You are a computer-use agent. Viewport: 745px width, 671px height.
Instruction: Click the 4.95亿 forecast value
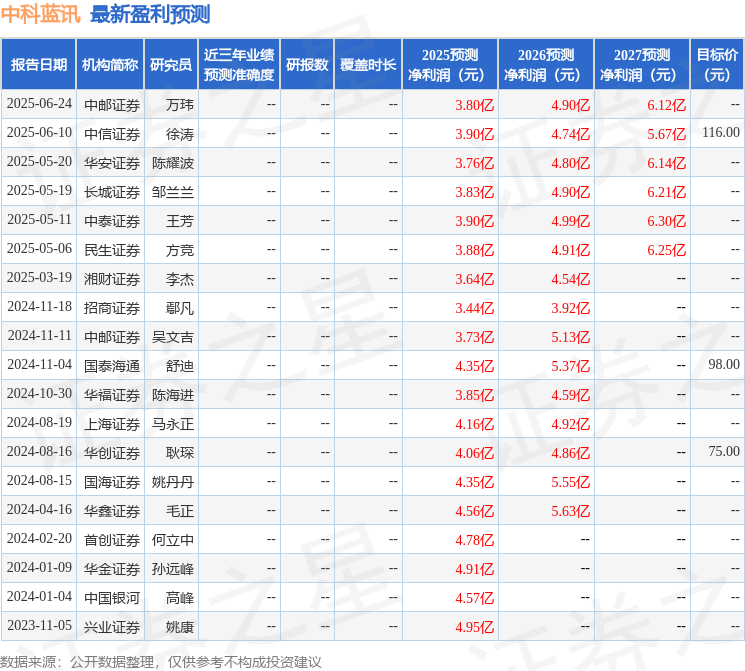pyautogui.click(x=474, y=626)
